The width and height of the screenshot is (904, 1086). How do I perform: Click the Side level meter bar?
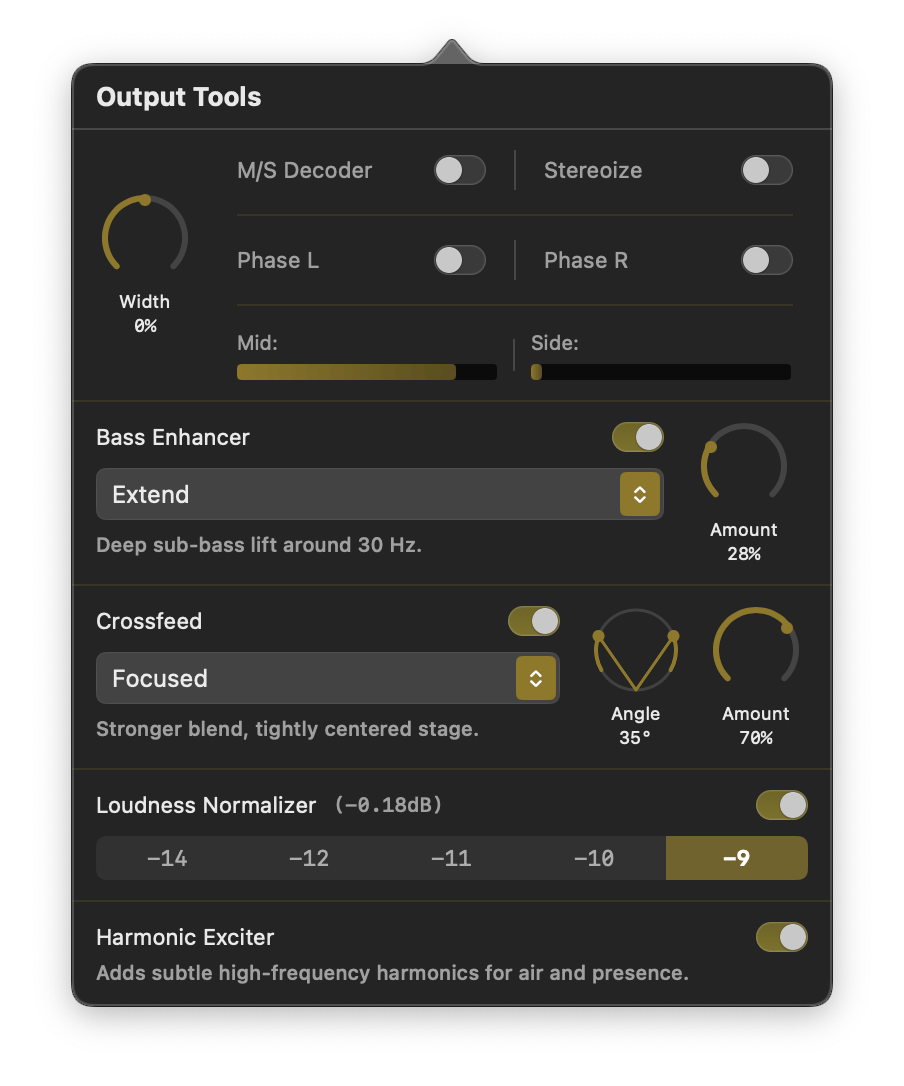coord(660,372)
